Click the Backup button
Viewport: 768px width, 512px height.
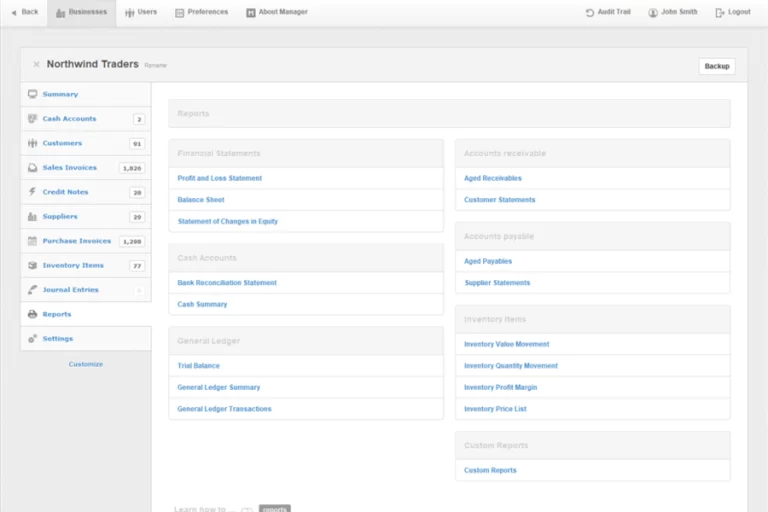click(x=717, y=66)
